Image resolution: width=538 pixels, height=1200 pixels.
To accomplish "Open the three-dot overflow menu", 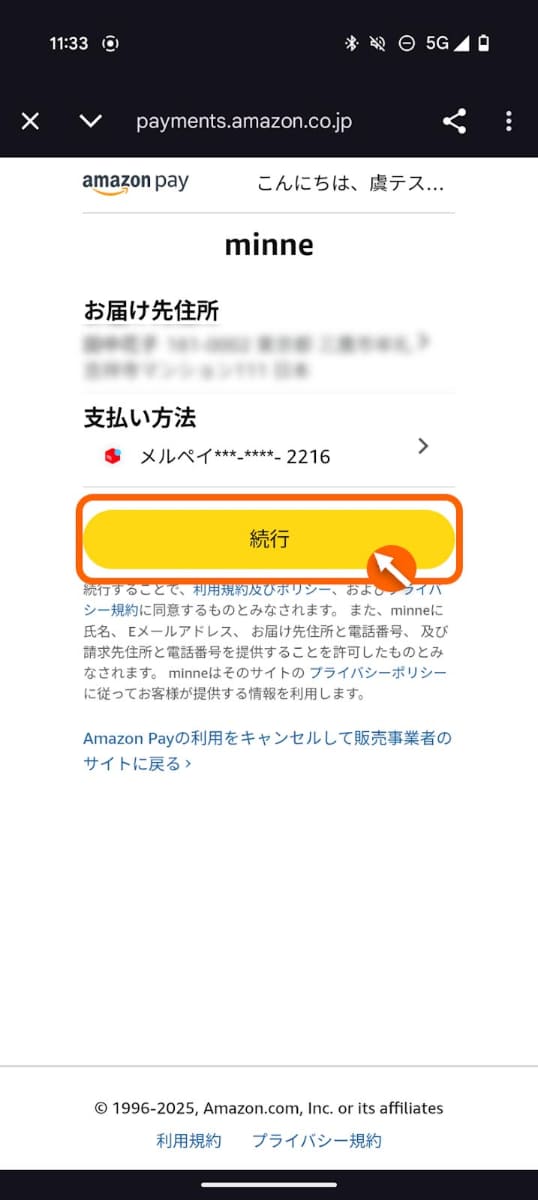I will point(508,122).
